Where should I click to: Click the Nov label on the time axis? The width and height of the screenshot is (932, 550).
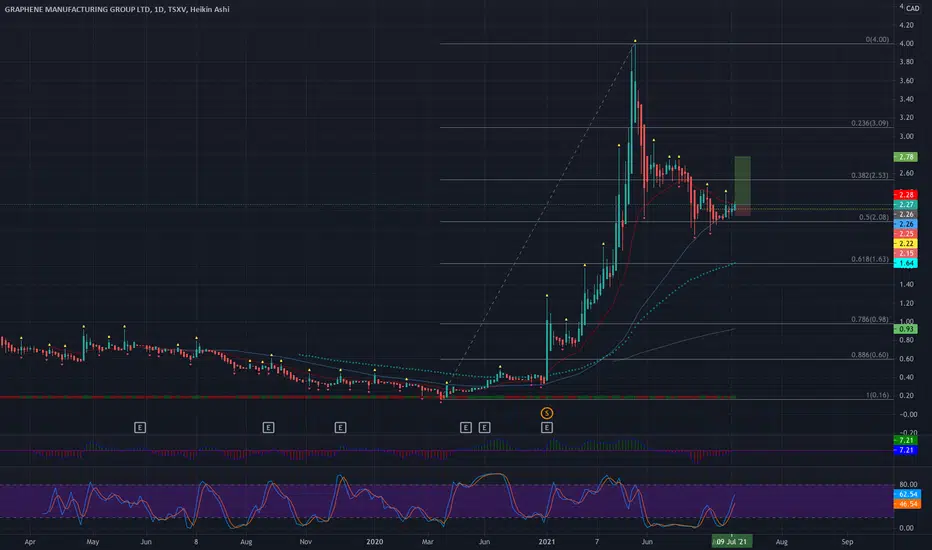click(306, 542)
